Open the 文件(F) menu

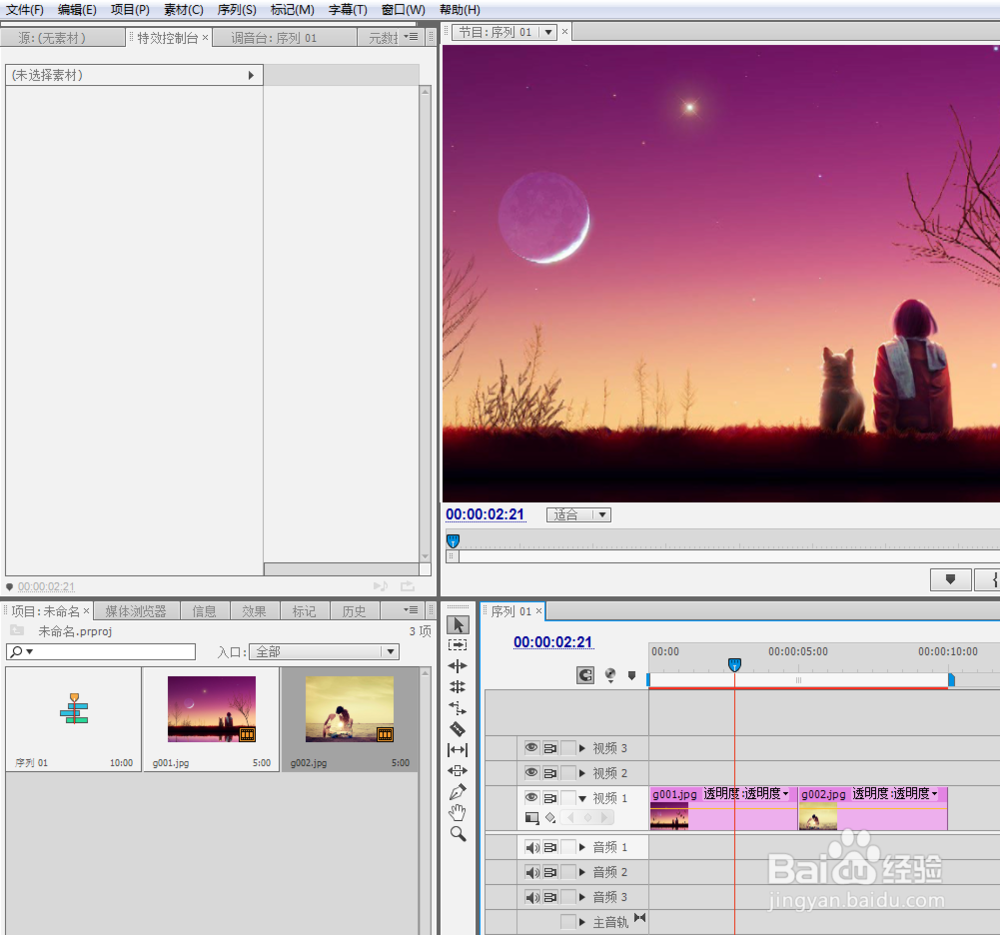pos(25,10)
